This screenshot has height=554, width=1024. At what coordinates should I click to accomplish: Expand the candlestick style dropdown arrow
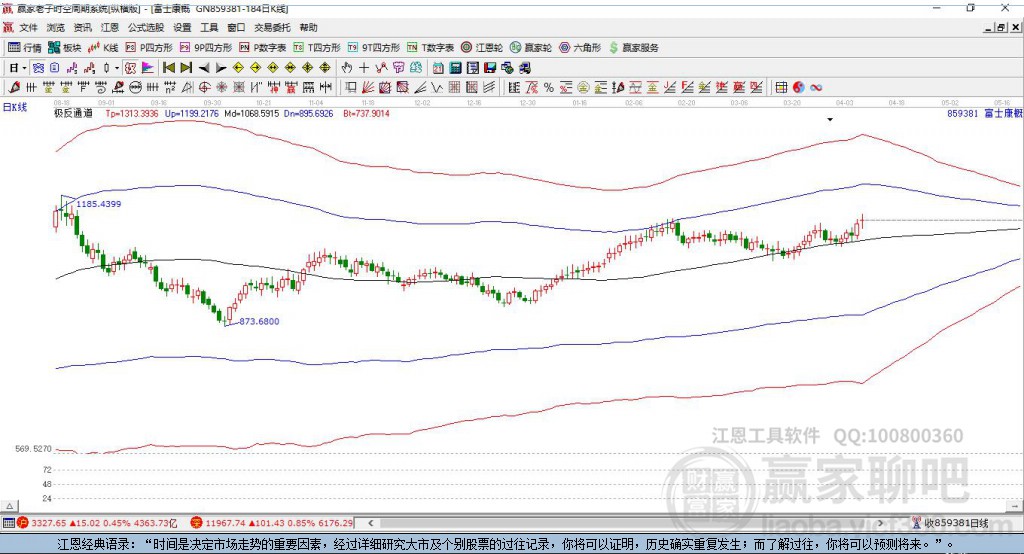click(117, 68)
